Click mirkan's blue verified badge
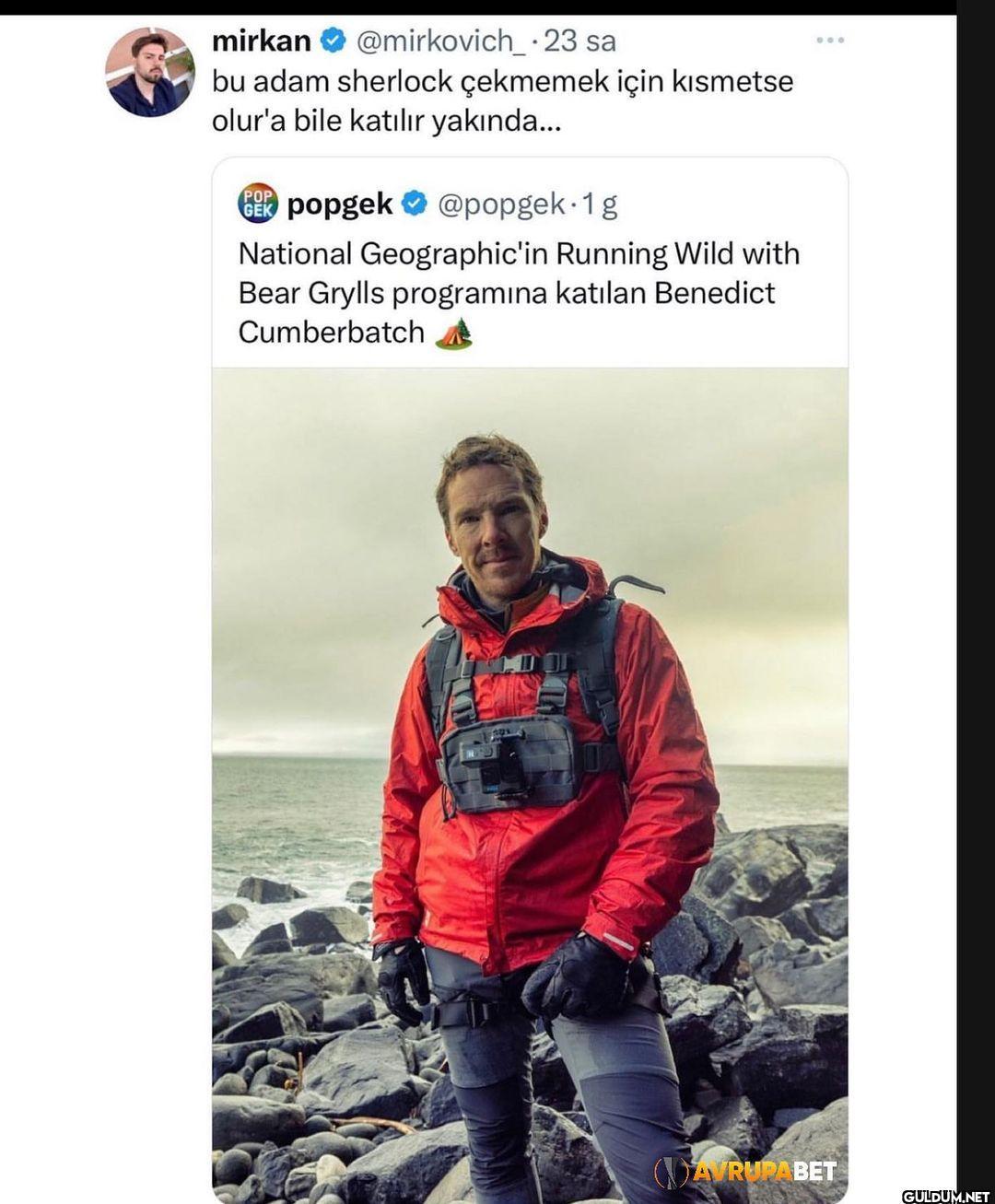The width and height of the screenshot is (995, 1204). pyautogui.click(x=333, y=41)
